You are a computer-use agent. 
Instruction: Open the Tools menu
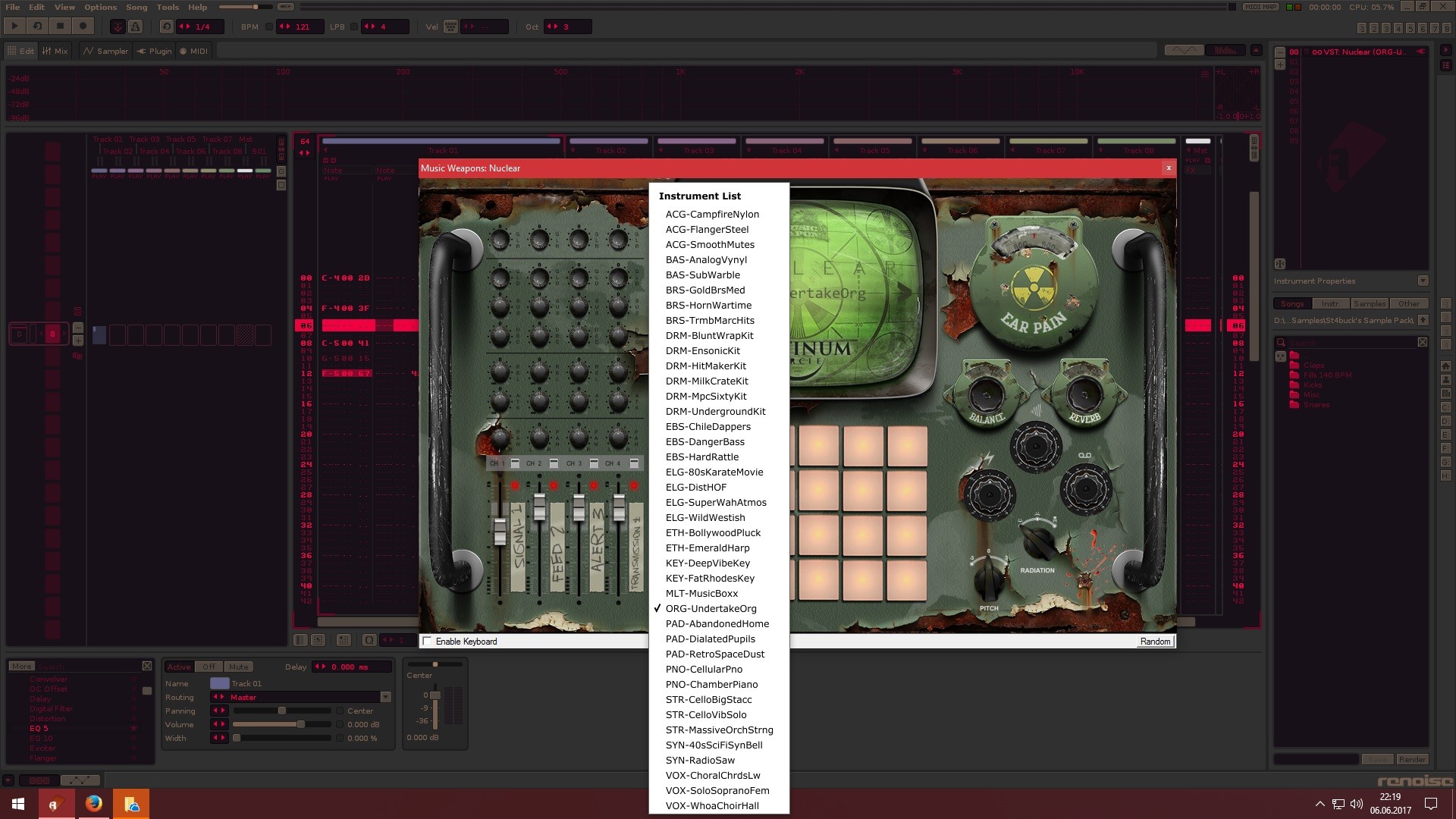[168, 7]
